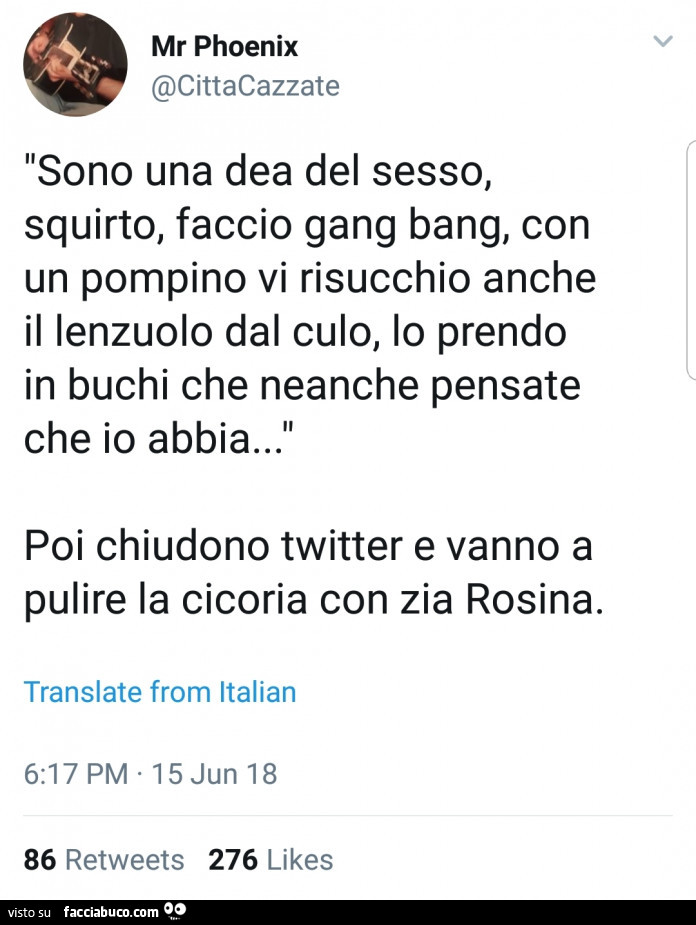Click the 15 Jun 18 date
The image size is (696, 925).
[x=213, y=773]
